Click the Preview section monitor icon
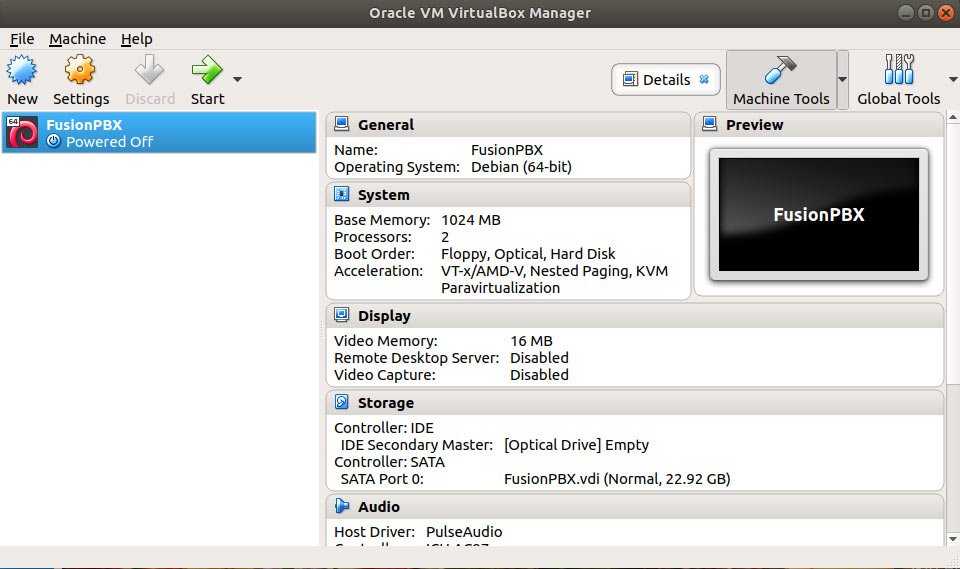Viewport: 960px width, 569px height. click(710, 124)
